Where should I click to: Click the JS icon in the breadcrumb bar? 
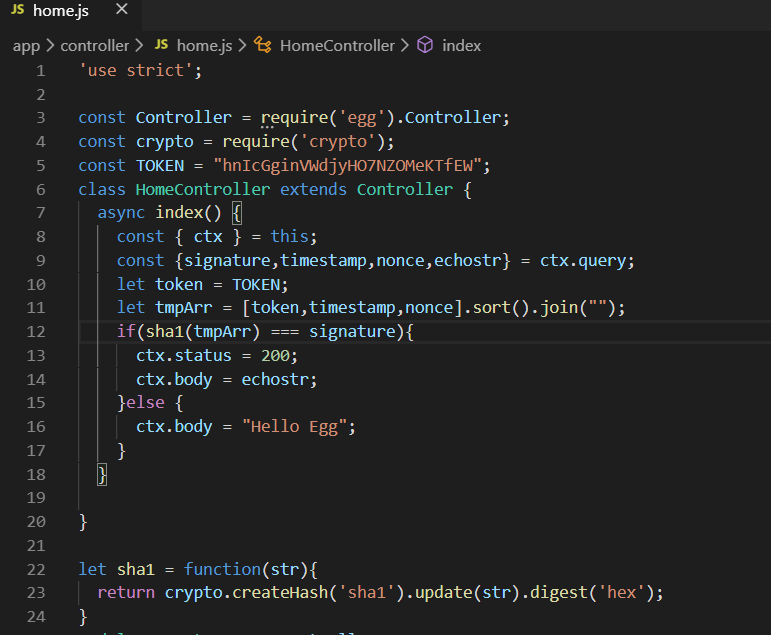161,46
